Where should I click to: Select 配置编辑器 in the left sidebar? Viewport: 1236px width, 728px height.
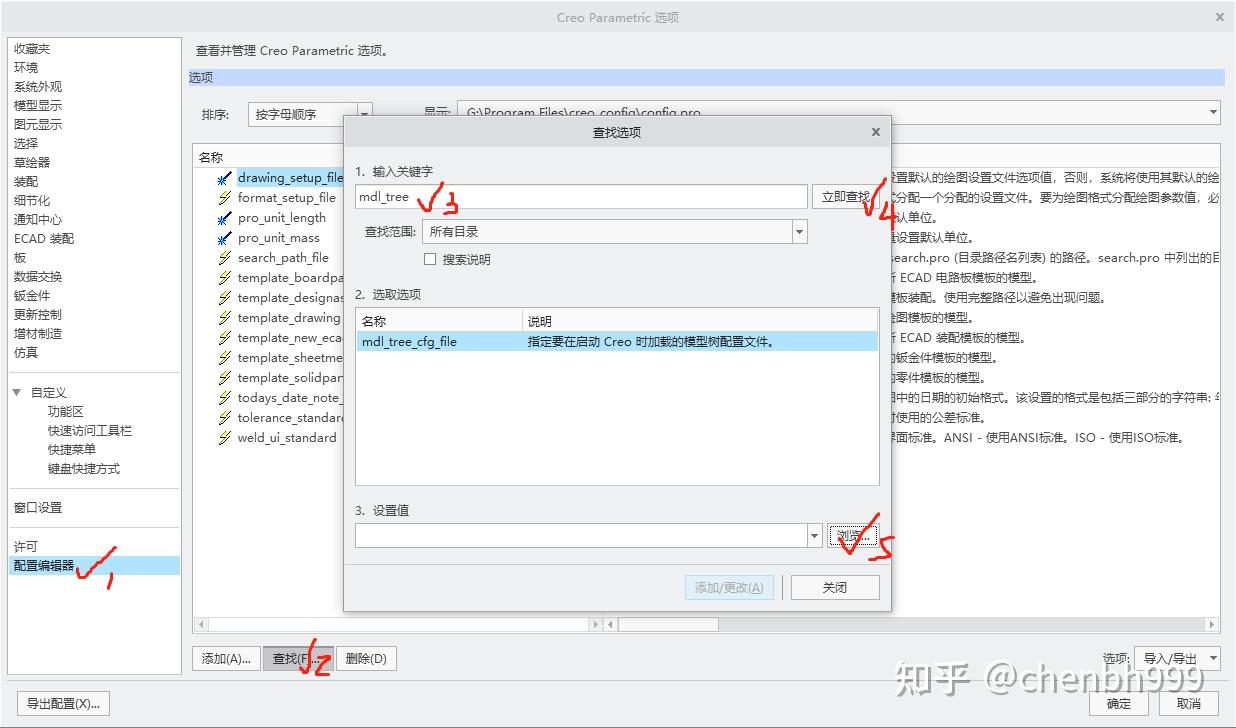click(45, 565)
